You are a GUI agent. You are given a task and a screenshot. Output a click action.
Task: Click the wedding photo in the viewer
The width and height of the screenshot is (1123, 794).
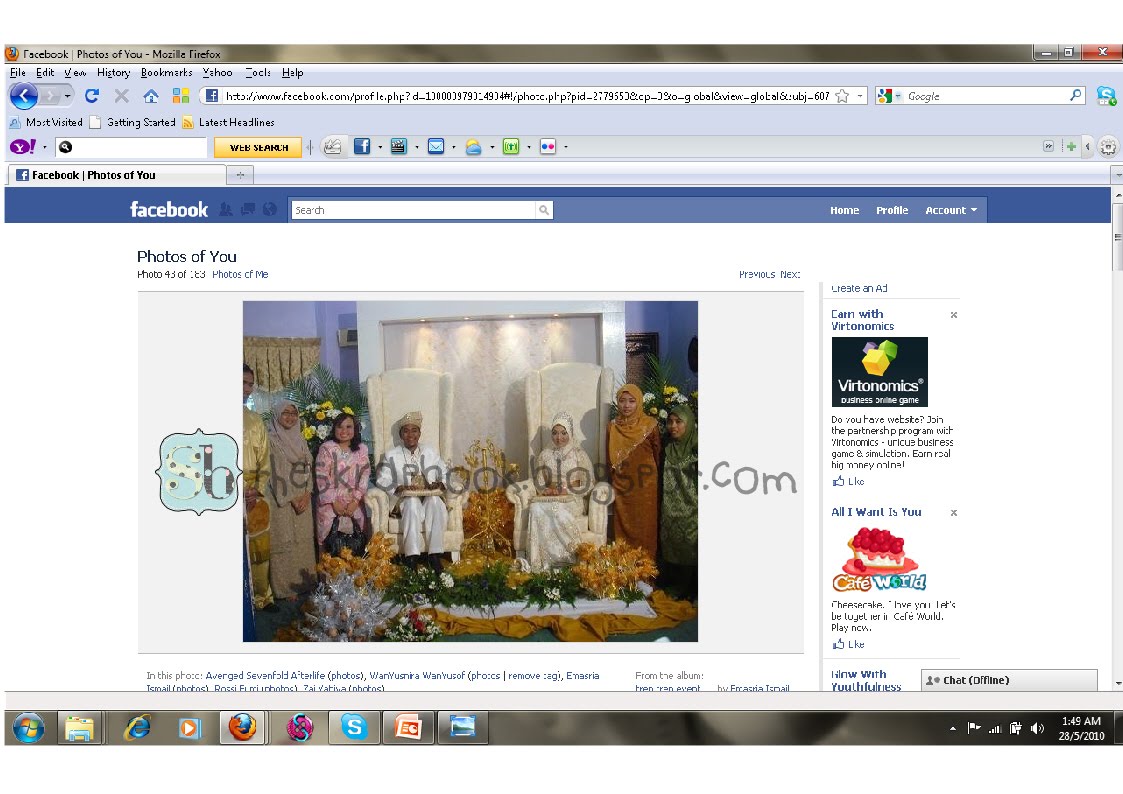[470, 471]
